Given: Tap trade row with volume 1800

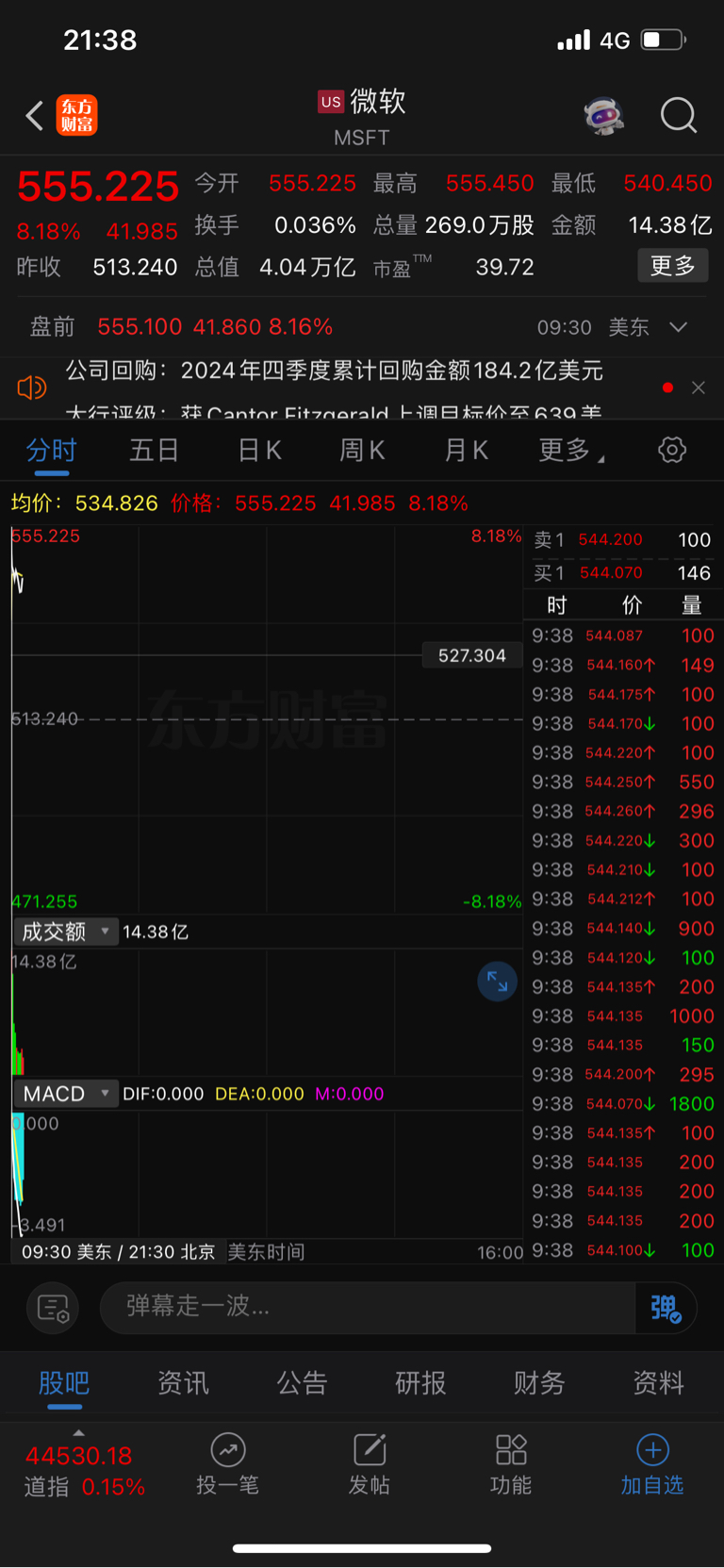Looking at the screenshot, I should tap(623, 1104).
